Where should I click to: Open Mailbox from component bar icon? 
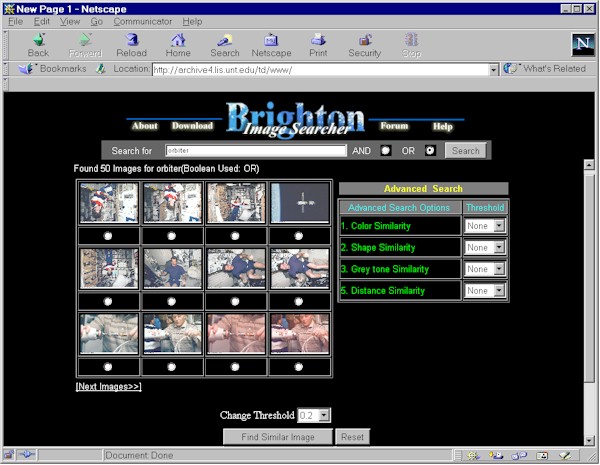coord(496,455)
